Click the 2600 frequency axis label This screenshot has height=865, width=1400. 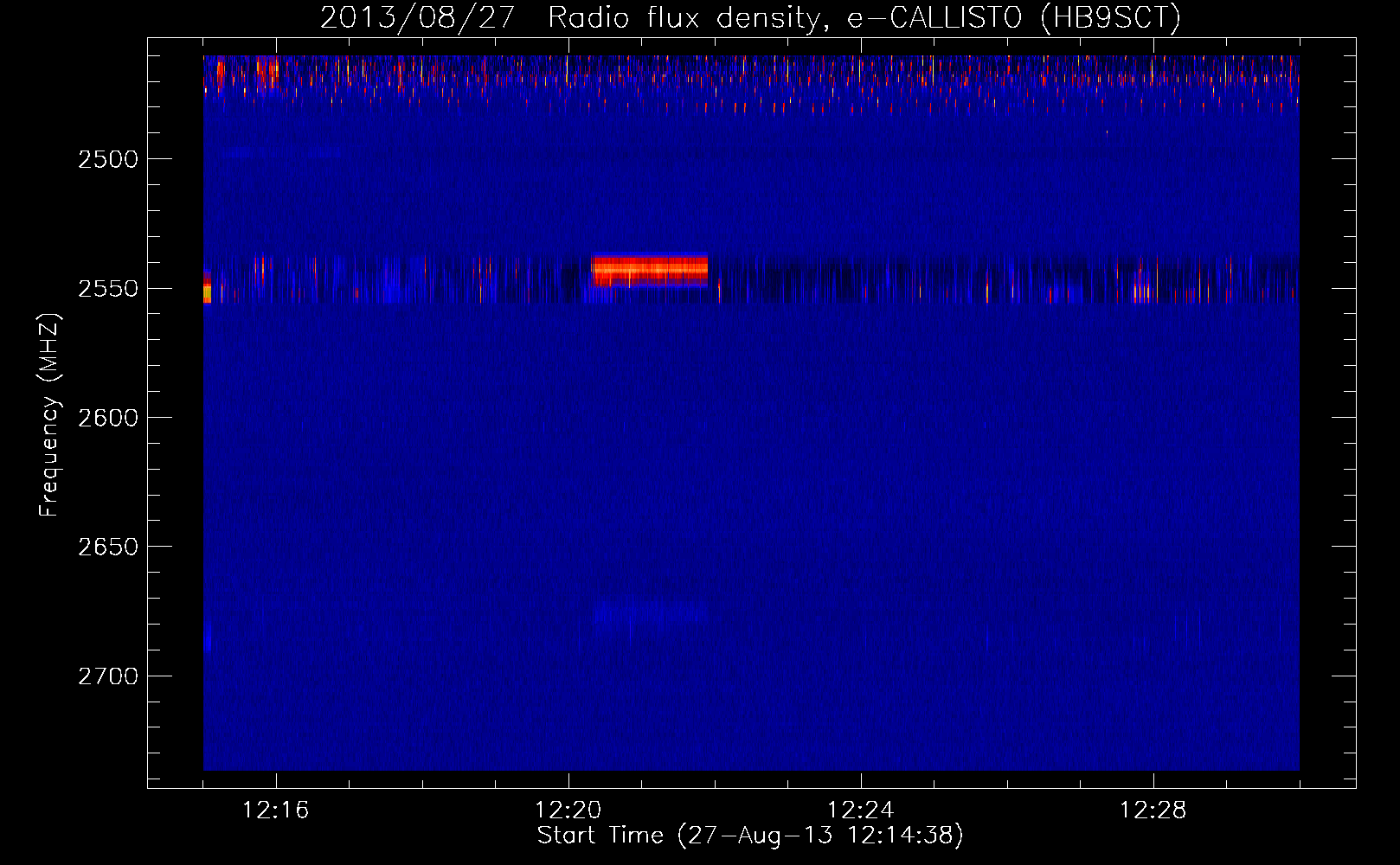(108, 418)
